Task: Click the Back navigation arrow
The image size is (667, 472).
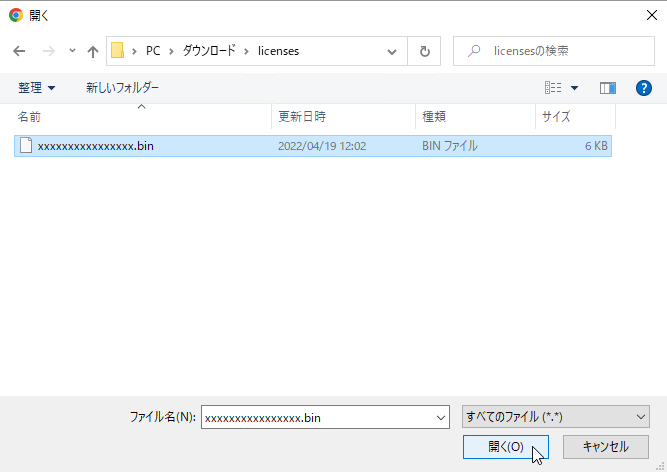Action: tap(19, 51)
